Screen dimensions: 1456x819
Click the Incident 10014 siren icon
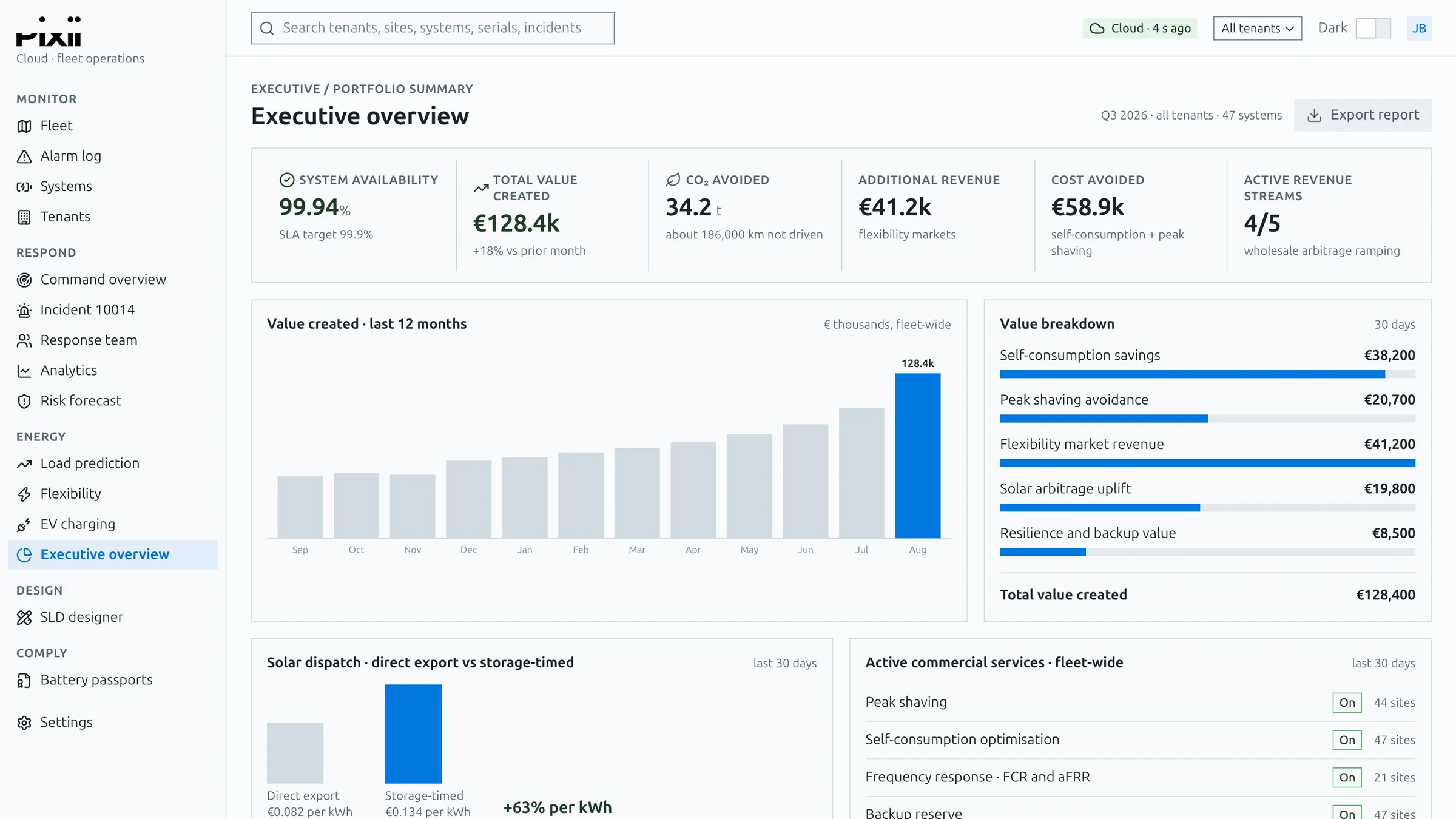tap(24, 310)
